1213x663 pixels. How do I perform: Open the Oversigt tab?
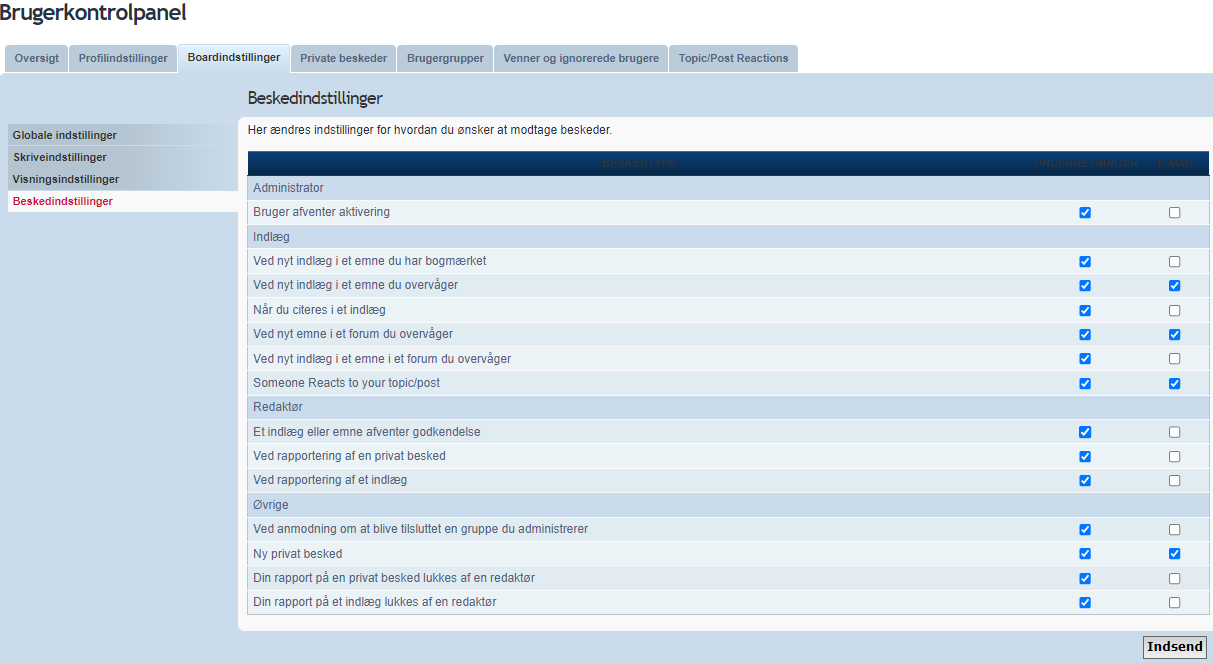[x=36, y=58]
